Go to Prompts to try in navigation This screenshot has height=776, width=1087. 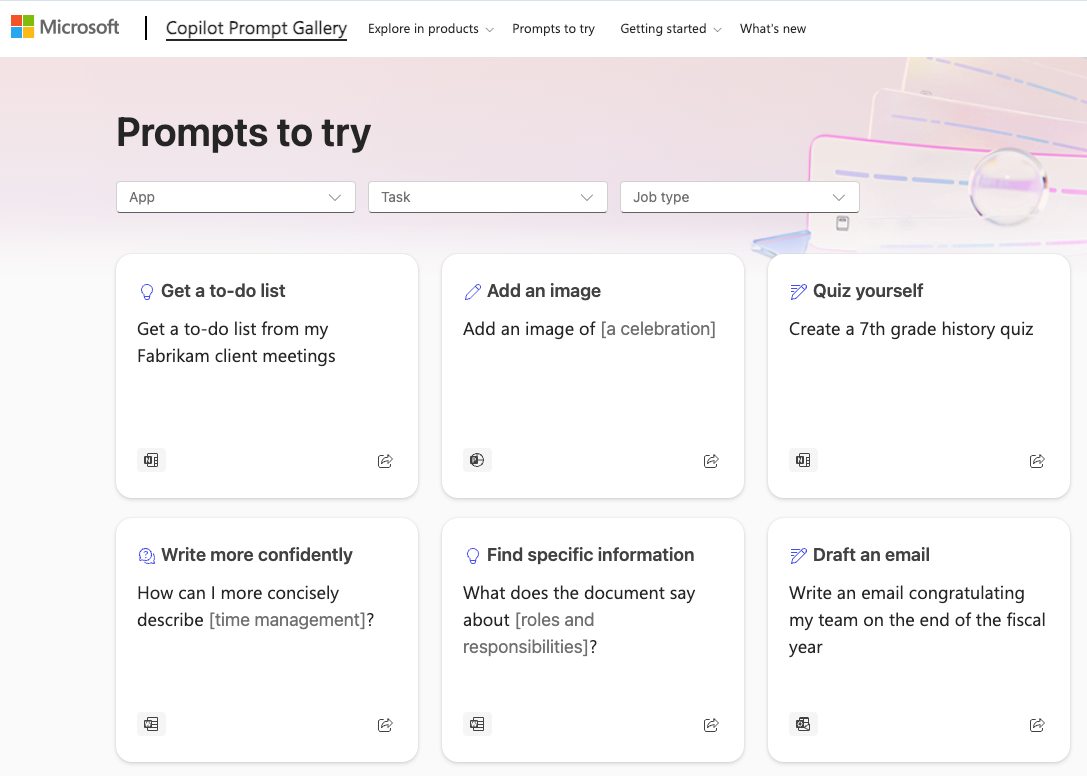pos(553,28)
